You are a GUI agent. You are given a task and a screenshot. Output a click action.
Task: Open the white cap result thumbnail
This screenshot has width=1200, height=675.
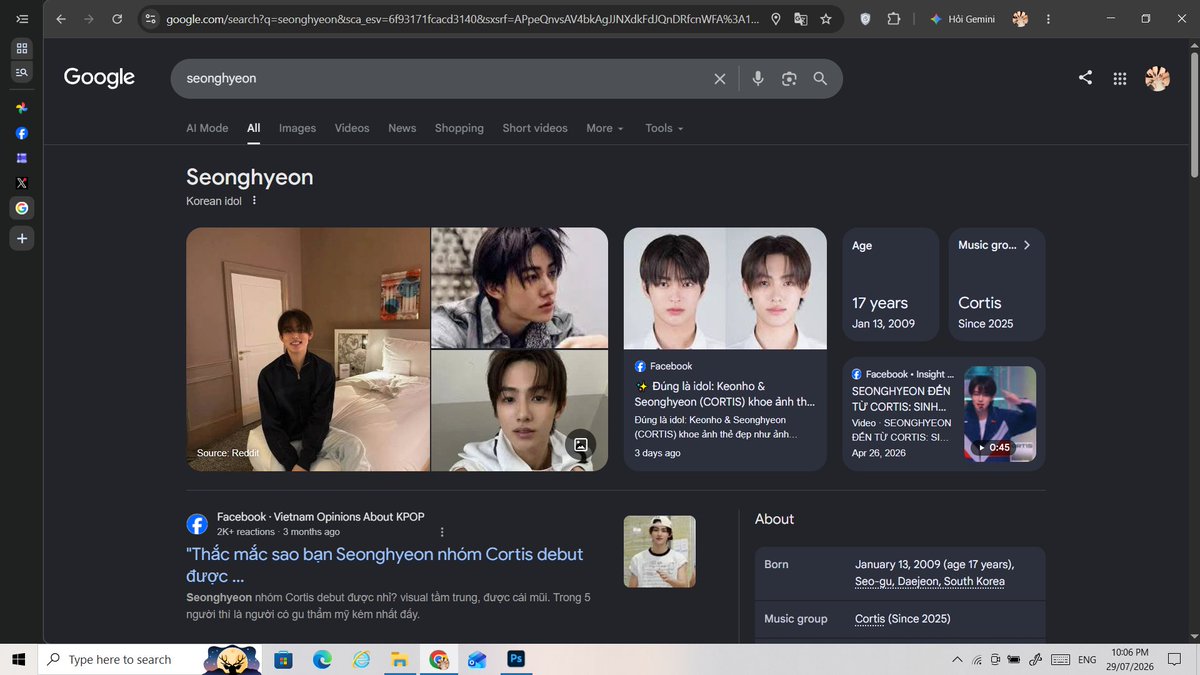tap(660, 551)
